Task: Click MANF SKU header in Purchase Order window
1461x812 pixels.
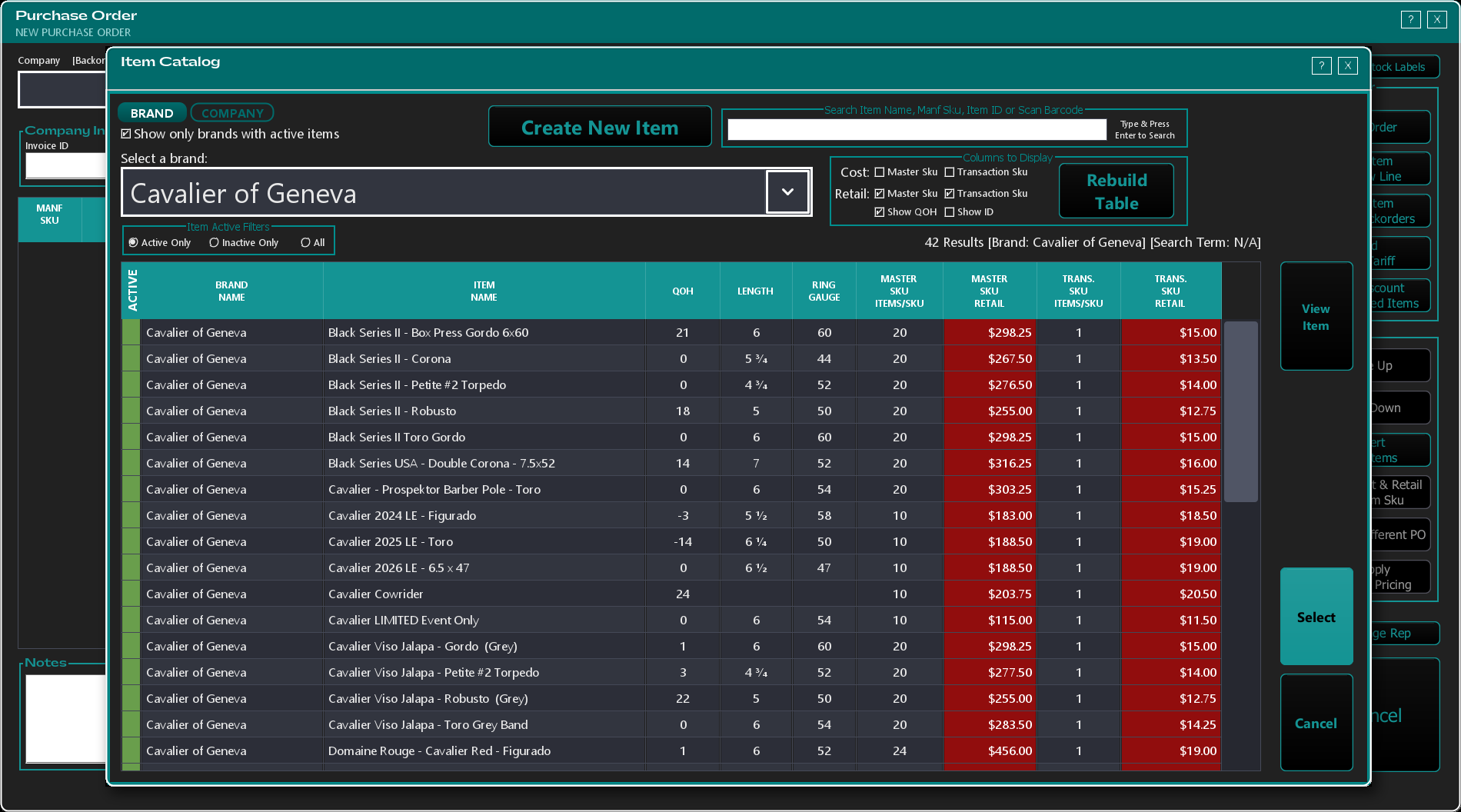Action: 49,219
